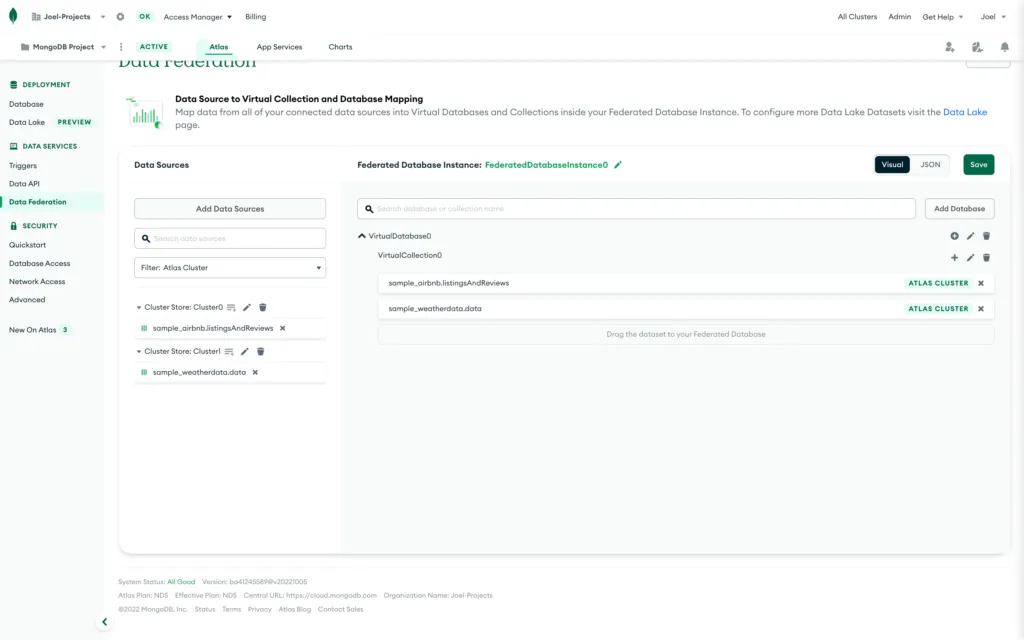Click the invite user icon near top right
Image resolution: width=1024 pixels, height=640 pixels.
[949, 47]
